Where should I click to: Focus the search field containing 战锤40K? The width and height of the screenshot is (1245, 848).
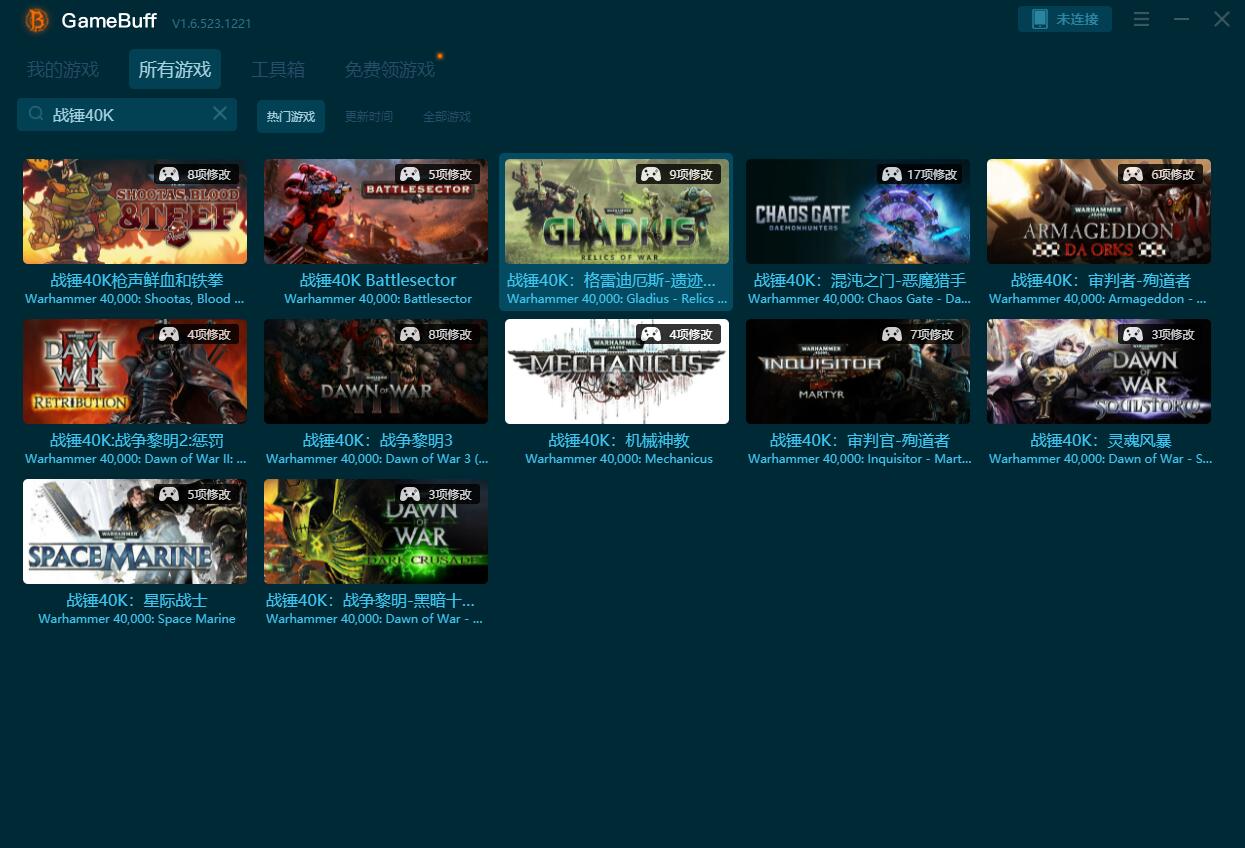coord(127,114)
